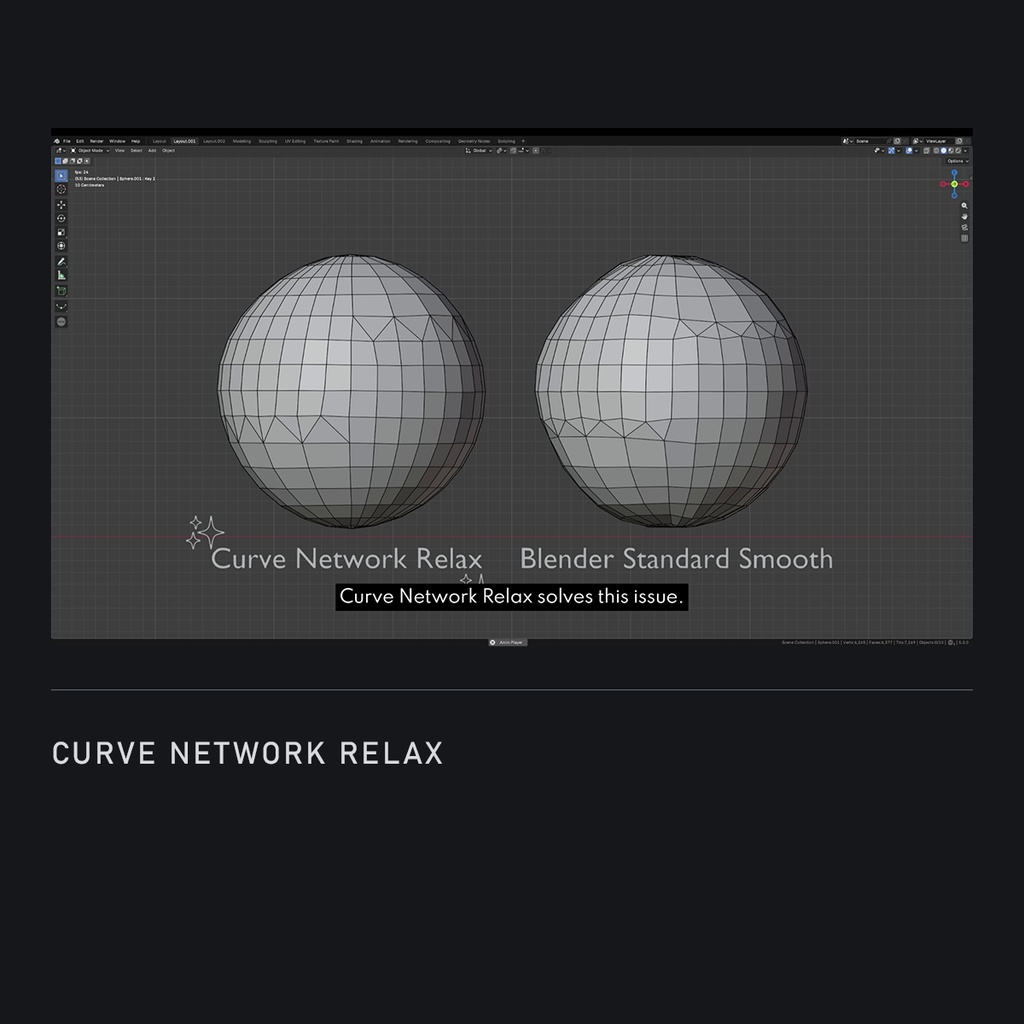The width and height of the screenshot is (1024, 1024).
Task: Toggle viewport gizmos button
Action: click(891, 151)
